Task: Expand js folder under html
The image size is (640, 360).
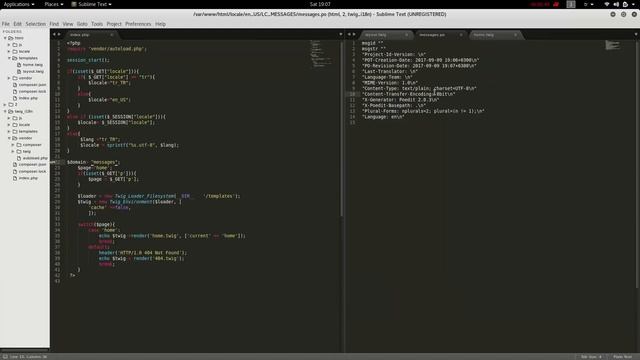Action: [x=9, y=45]
